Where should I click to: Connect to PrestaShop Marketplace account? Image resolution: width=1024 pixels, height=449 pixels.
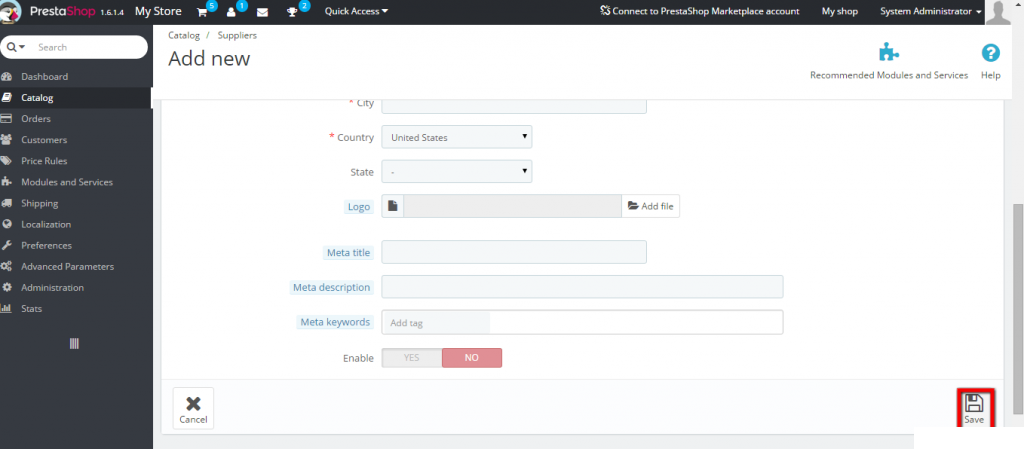(699, 11)
